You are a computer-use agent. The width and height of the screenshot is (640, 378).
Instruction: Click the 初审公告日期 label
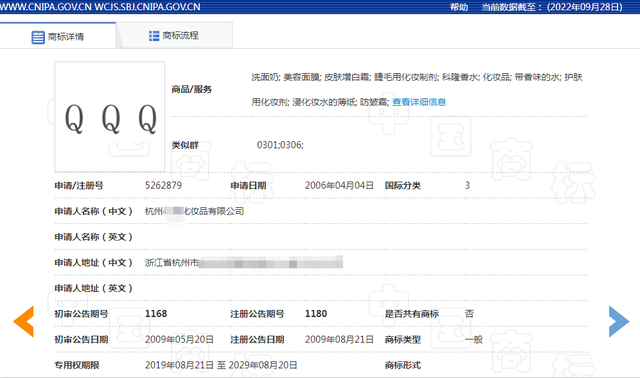pos(81,340)
